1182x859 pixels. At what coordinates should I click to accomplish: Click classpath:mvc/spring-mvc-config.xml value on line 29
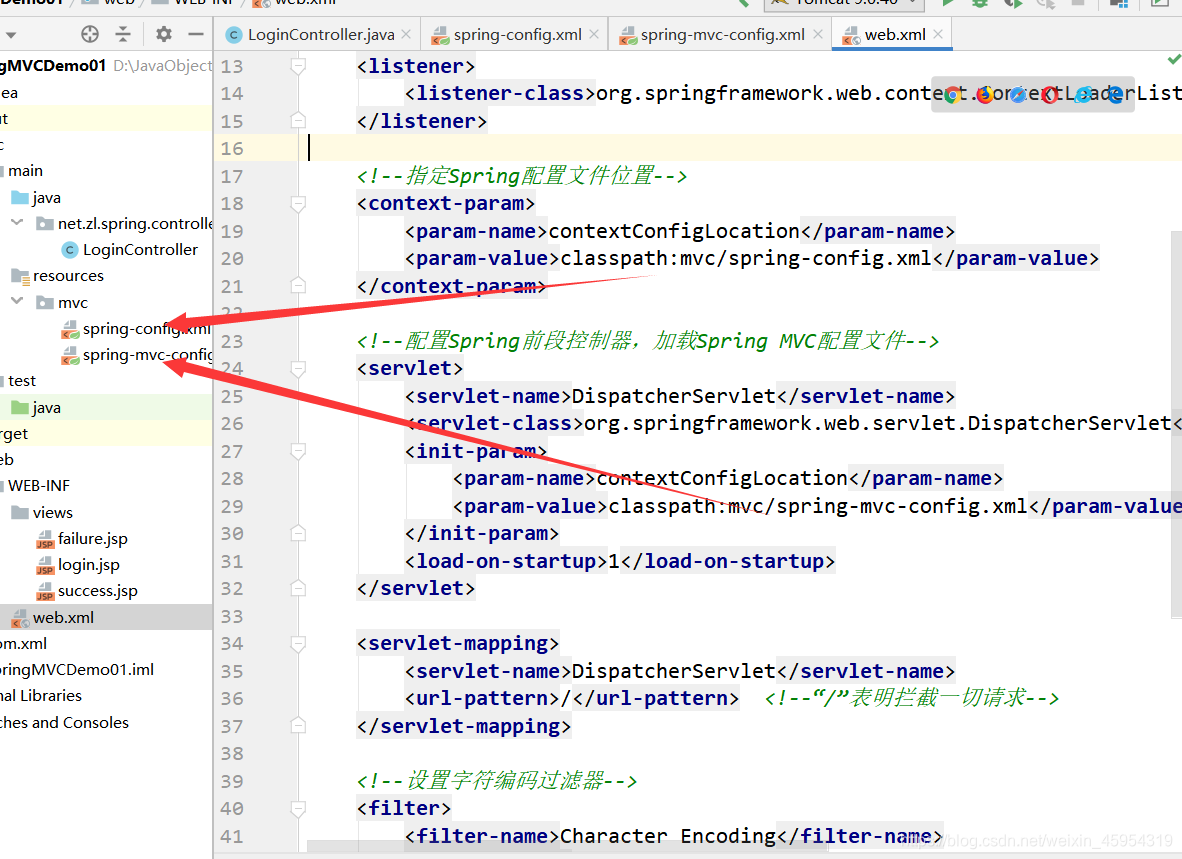[x=818, y=506]
